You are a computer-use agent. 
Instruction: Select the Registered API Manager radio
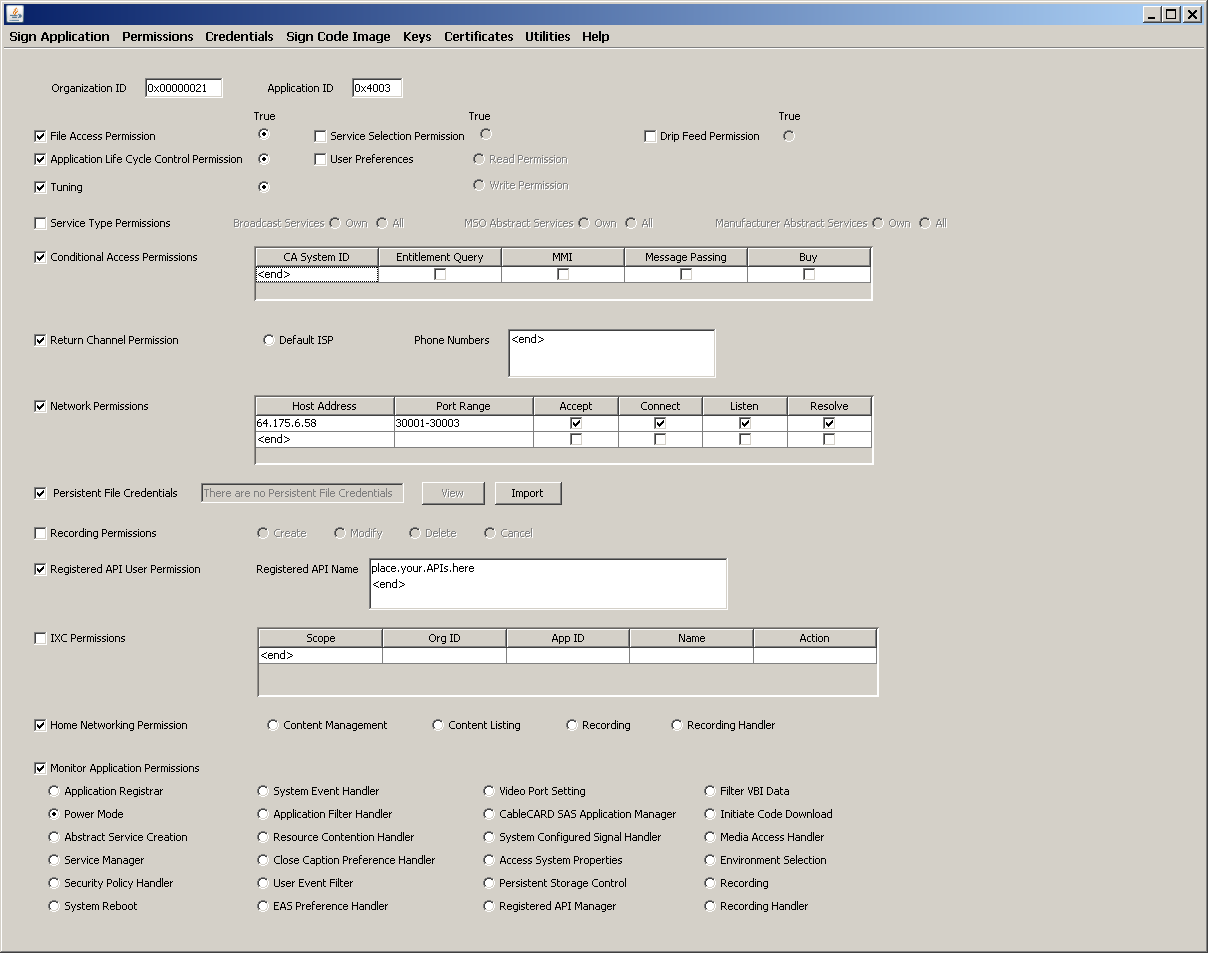coord(489,906)
